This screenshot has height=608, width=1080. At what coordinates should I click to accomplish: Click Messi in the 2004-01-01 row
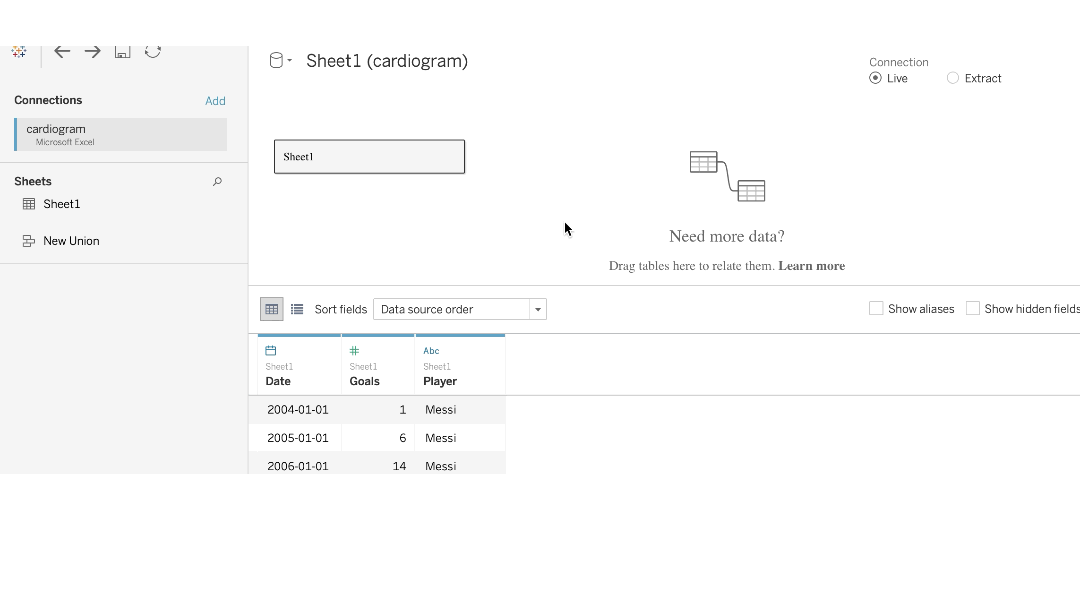[441, 410]
